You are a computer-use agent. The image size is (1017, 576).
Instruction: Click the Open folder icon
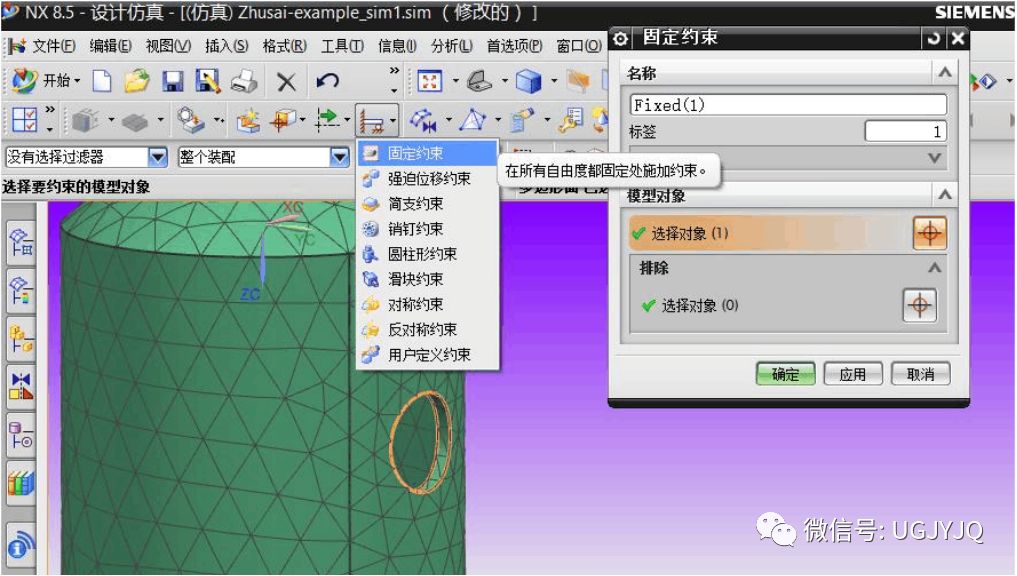coord(137,82)
